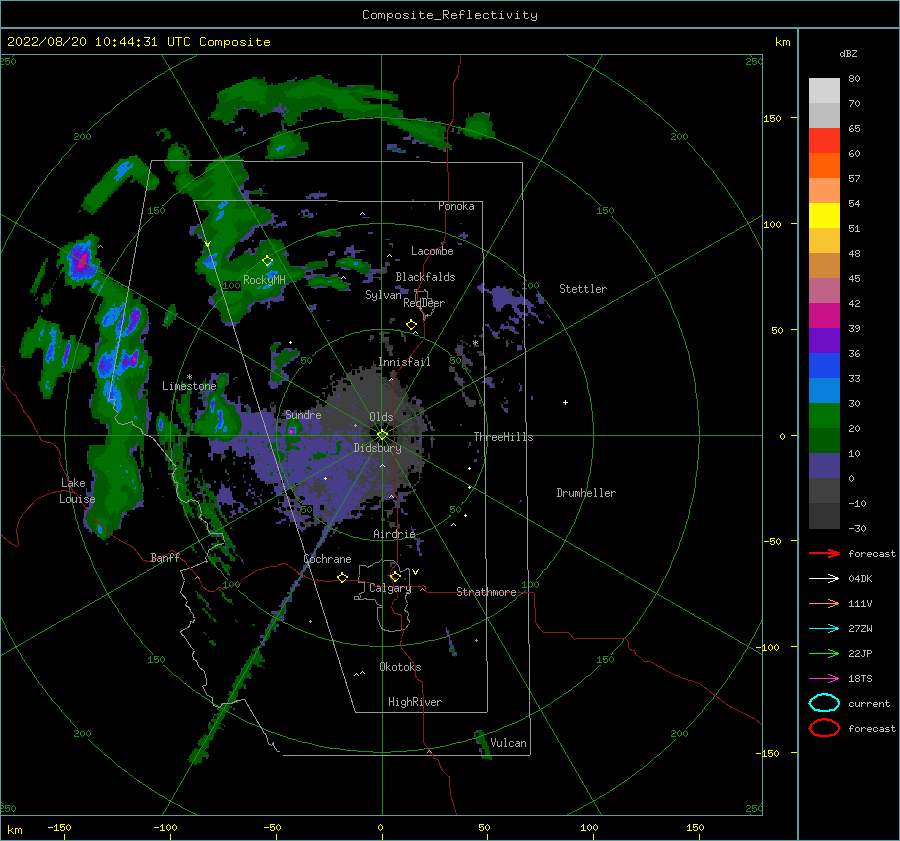Click the yellow V marker east of Calgary

coord(415,572)
